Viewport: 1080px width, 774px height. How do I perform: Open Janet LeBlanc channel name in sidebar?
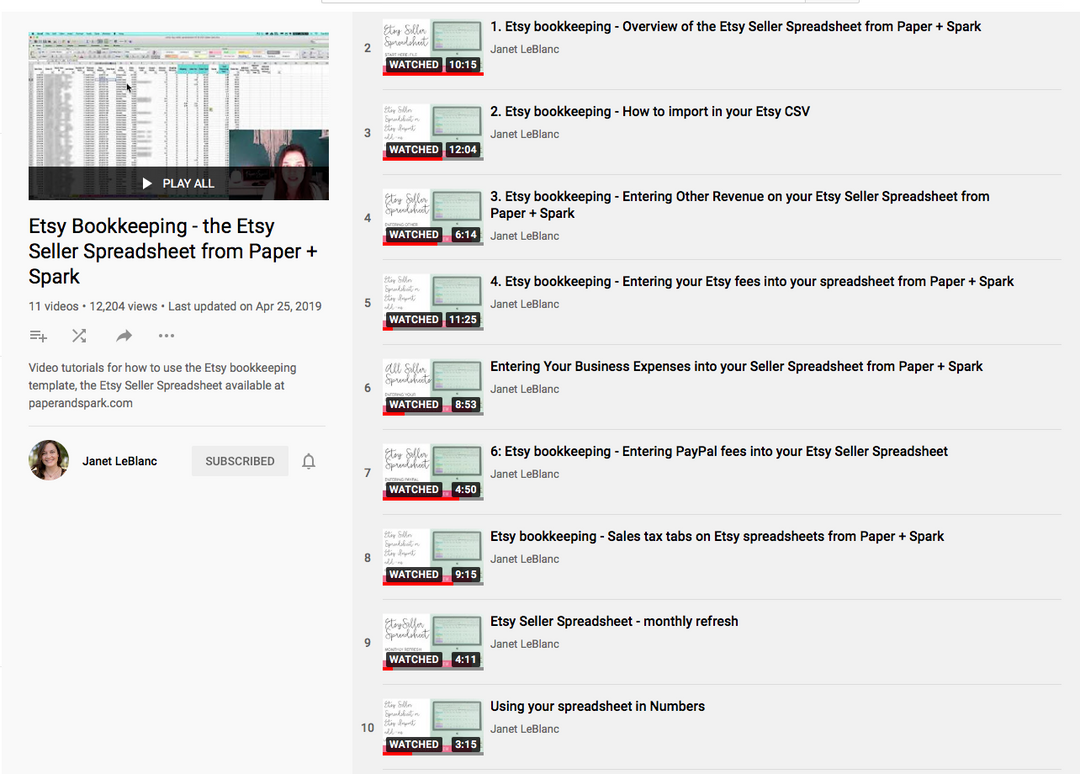click(119, 461)
